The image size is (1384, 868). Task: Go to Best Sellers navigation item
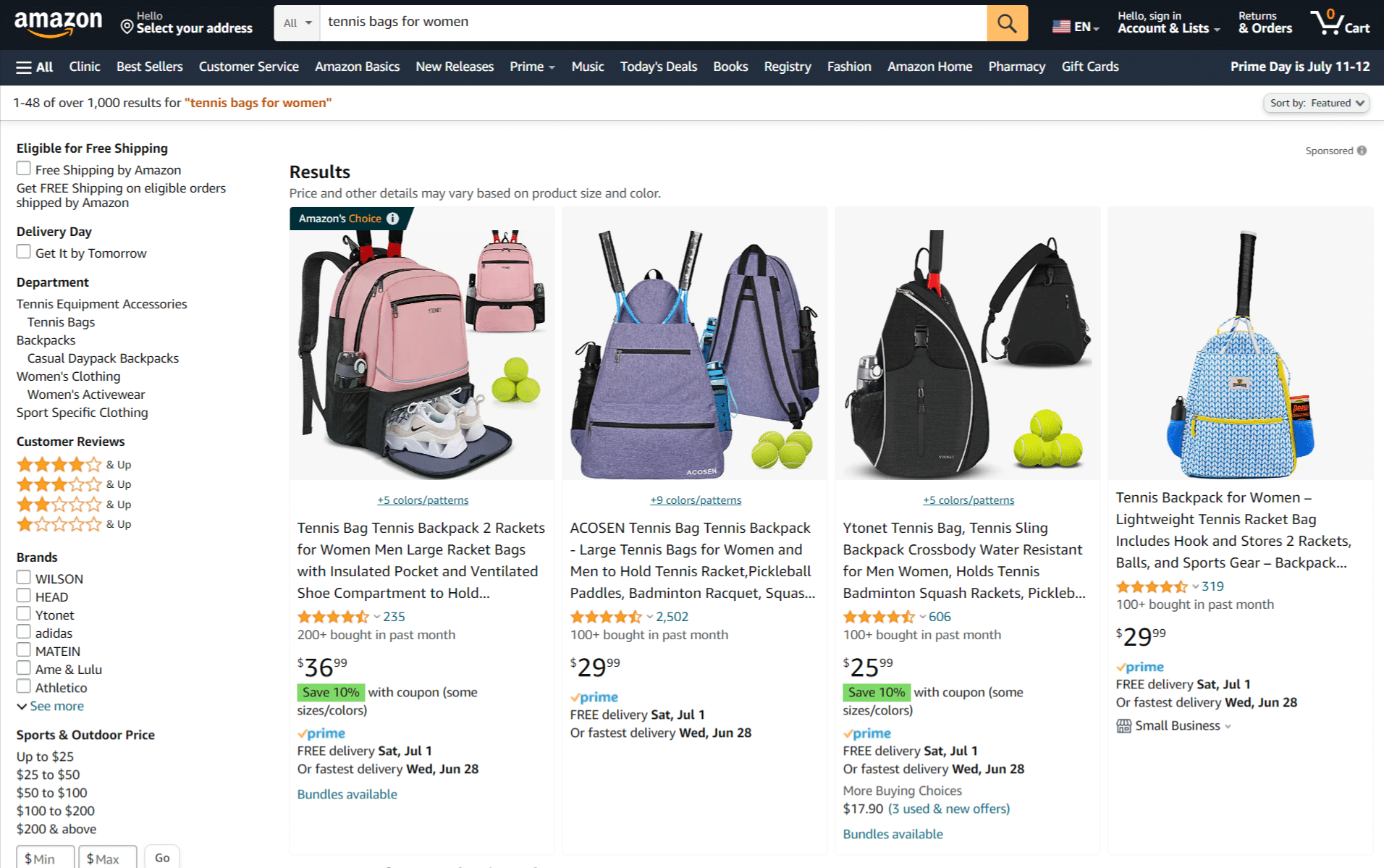point(150,67)
